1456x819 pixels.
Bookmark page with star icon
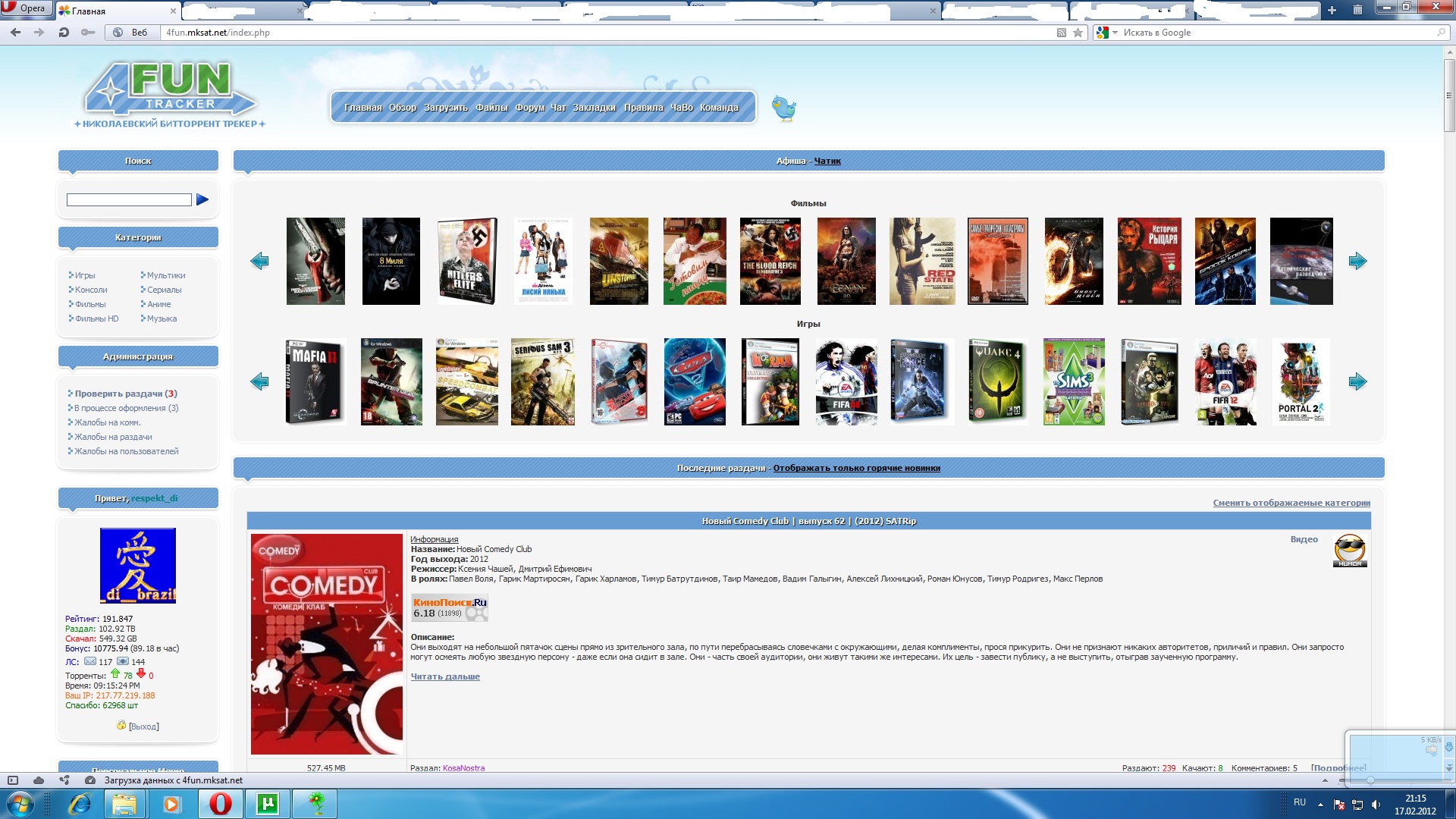[x=1078, y=33]
